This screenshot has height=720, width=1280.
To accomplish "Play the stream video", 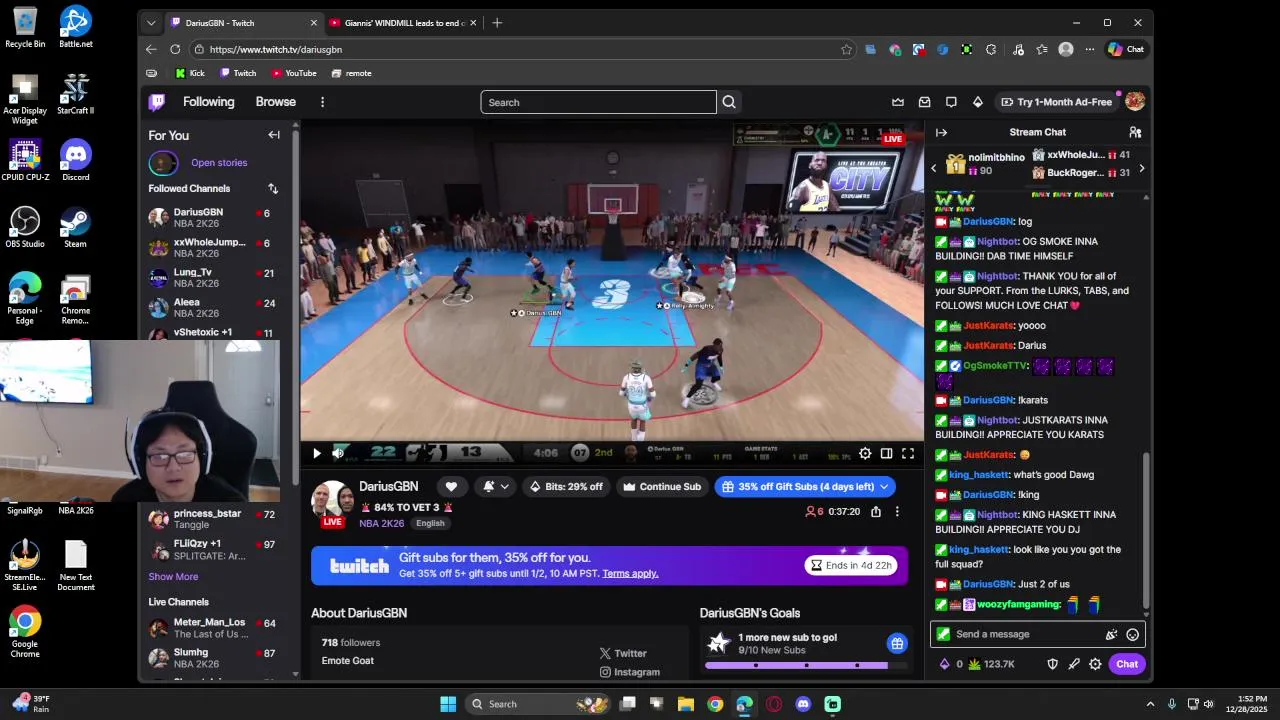I will point(317,453).
